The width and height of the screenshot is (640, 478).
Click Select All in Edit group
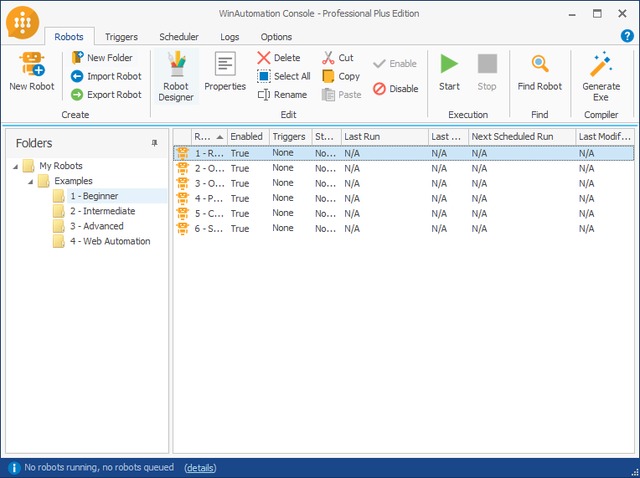[x=283, y=76]
